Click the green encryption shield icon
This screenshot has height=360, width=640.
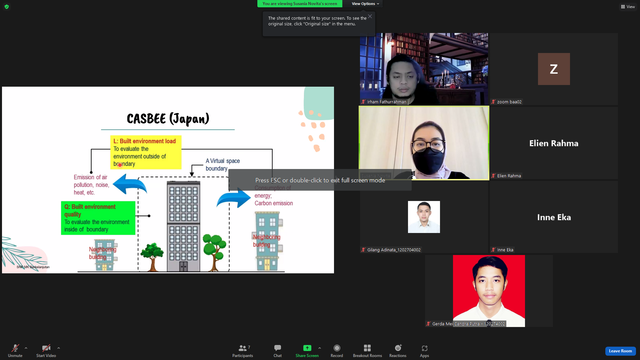coord(7,7)
